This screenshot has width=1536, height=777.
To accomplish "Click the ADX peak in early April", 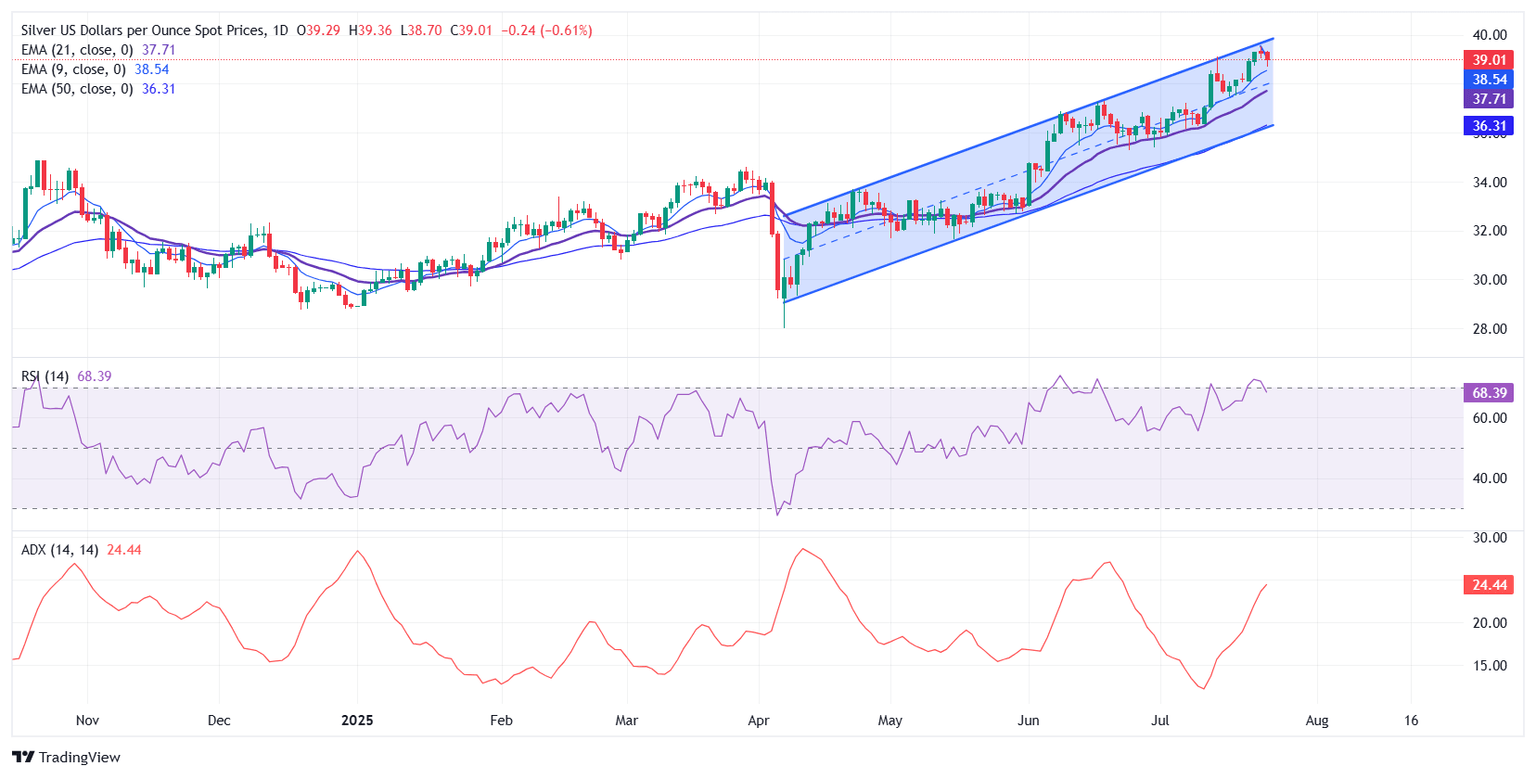I will 802,549.
